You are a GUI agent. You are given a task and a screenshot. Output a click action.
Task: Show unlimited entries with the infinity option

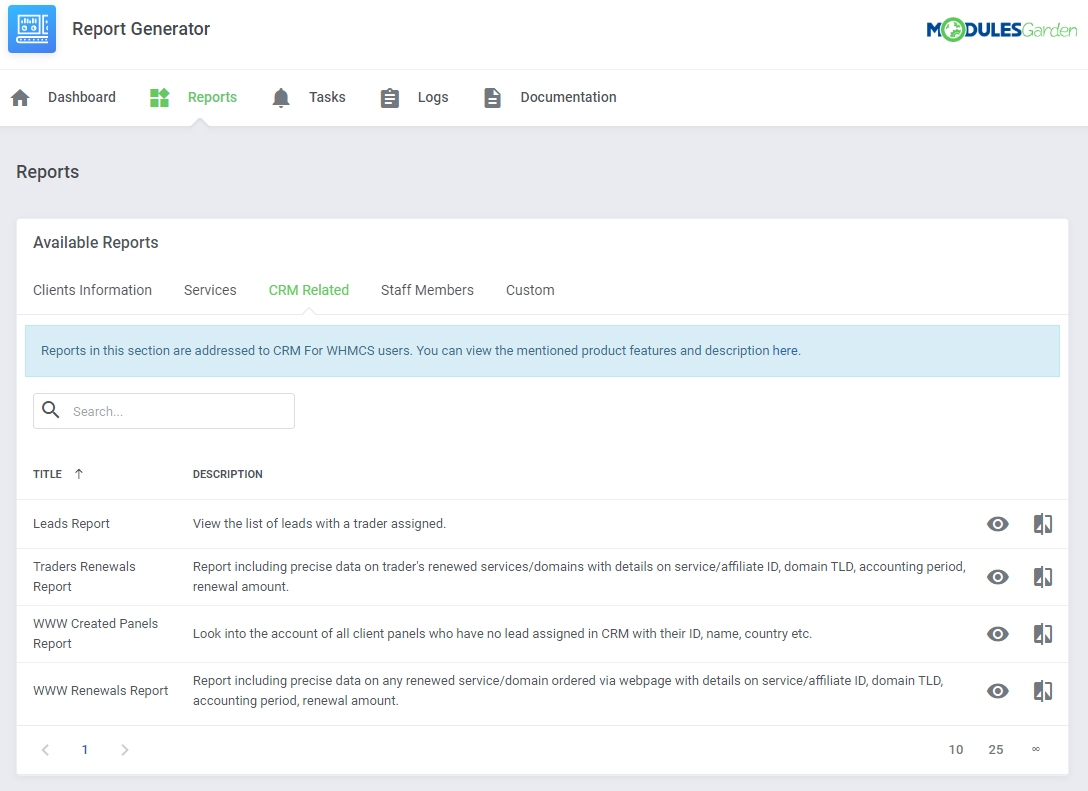point(1036,749)
